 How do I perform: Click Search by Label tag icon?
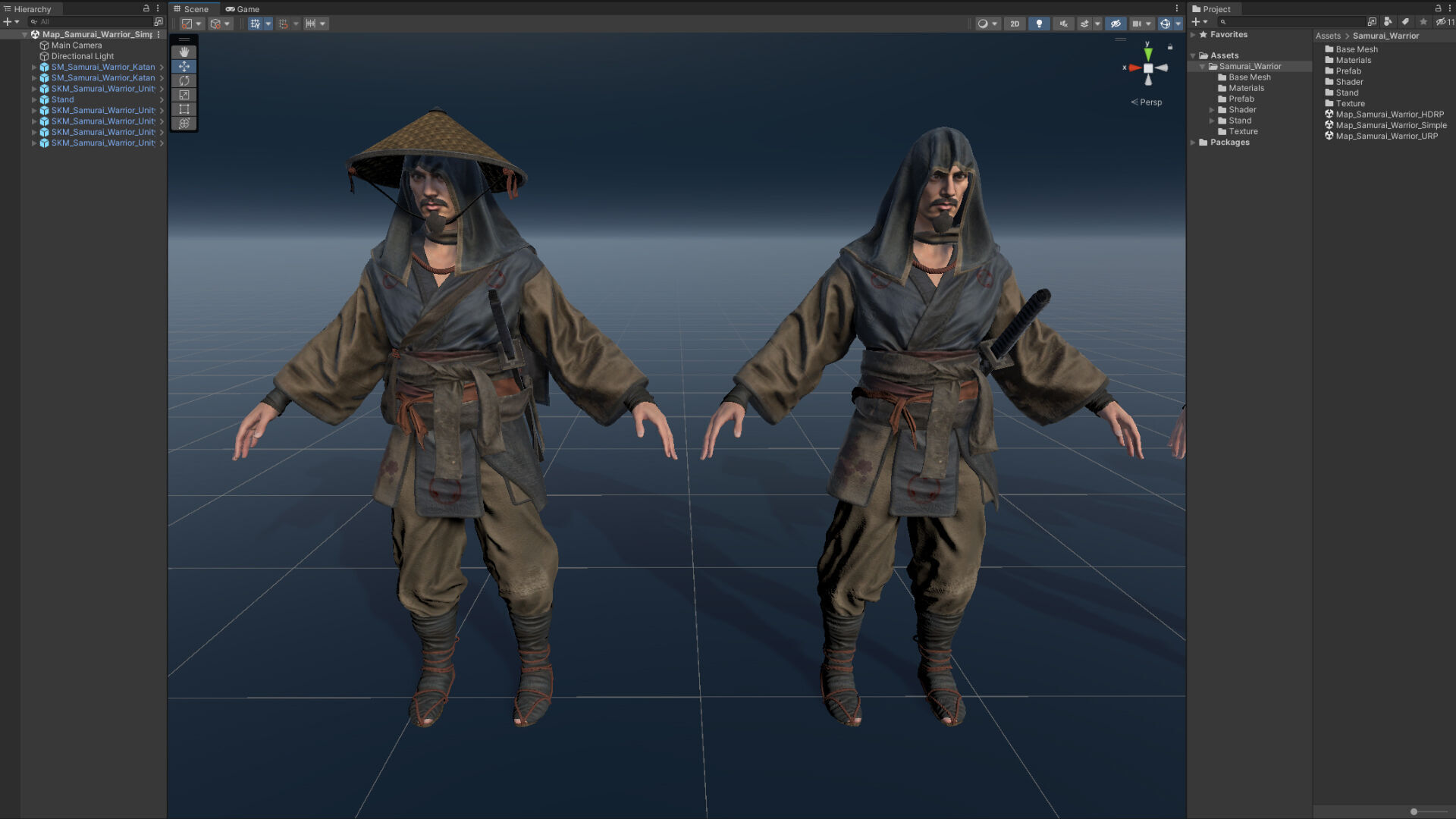coord(1405,22)
